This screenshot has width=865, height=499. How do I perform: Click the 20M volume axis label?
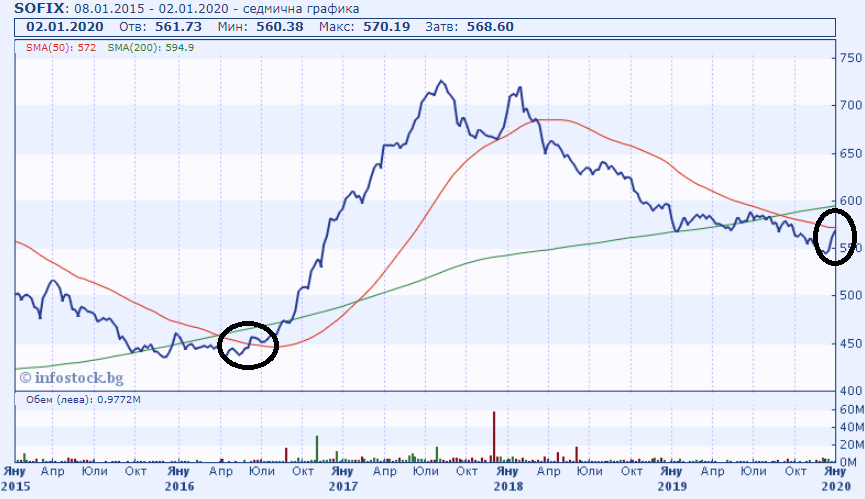pos(852,444)
